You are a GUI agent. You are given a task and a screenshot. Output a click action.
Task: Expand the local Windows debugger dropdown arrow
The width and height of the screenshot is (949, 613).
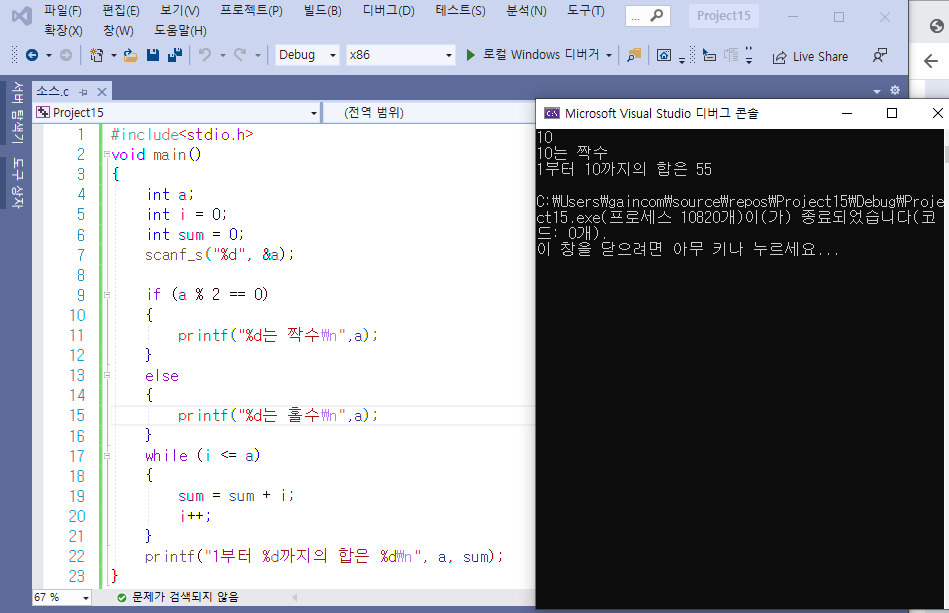(609, 56)
